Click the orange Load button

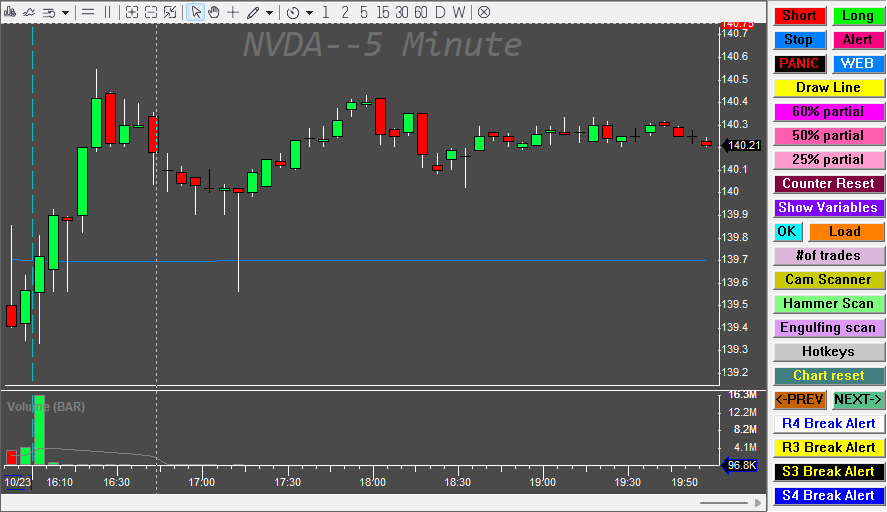[x=846, y=231]
